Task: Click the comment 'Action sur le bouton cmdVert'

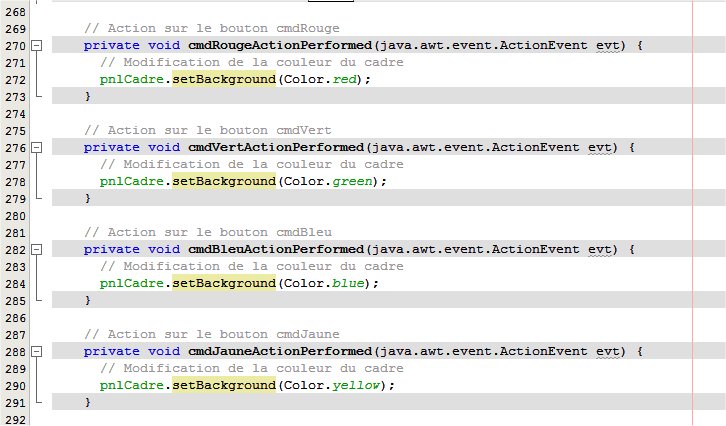Action: 208,130
